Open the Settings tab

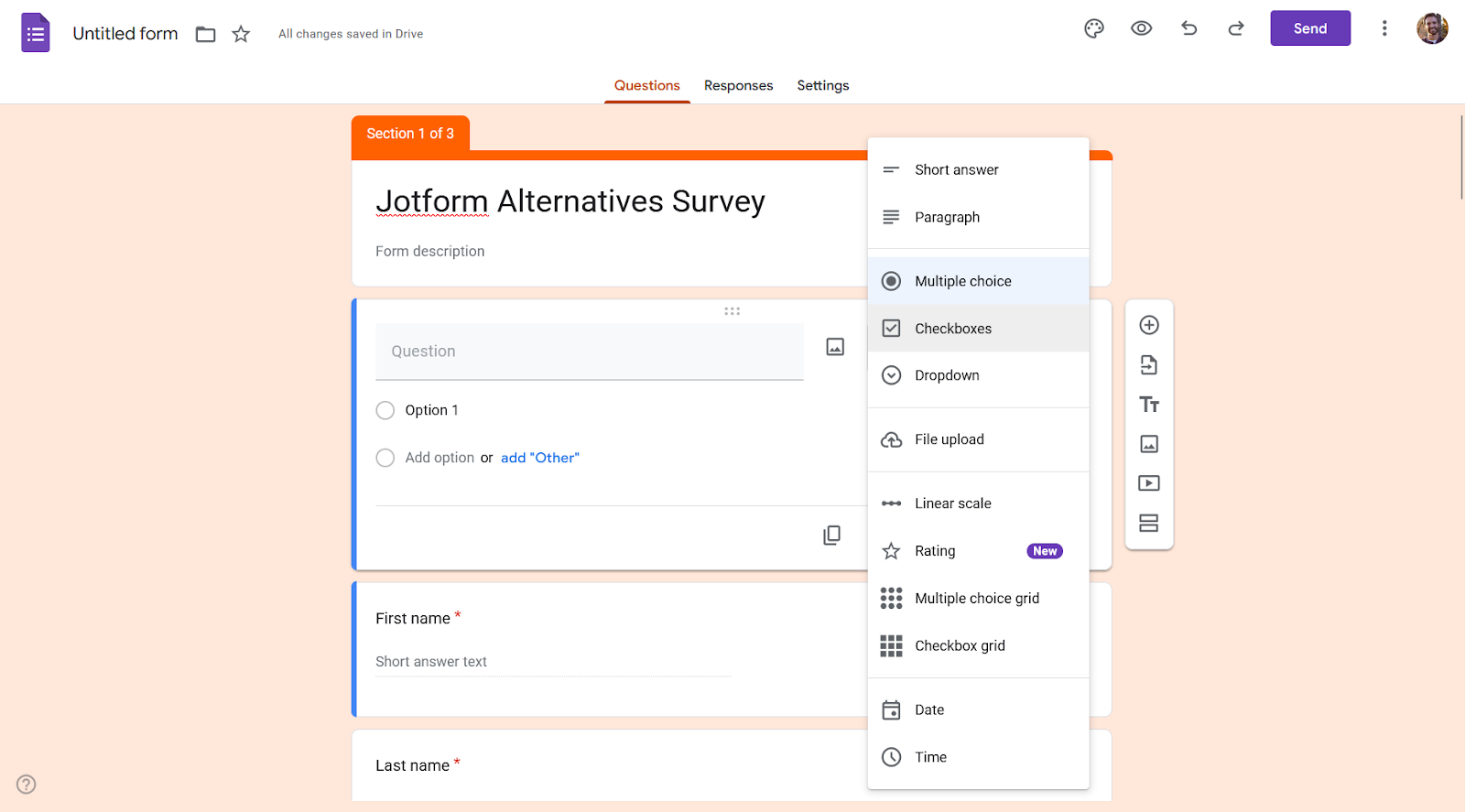[822, 85]
